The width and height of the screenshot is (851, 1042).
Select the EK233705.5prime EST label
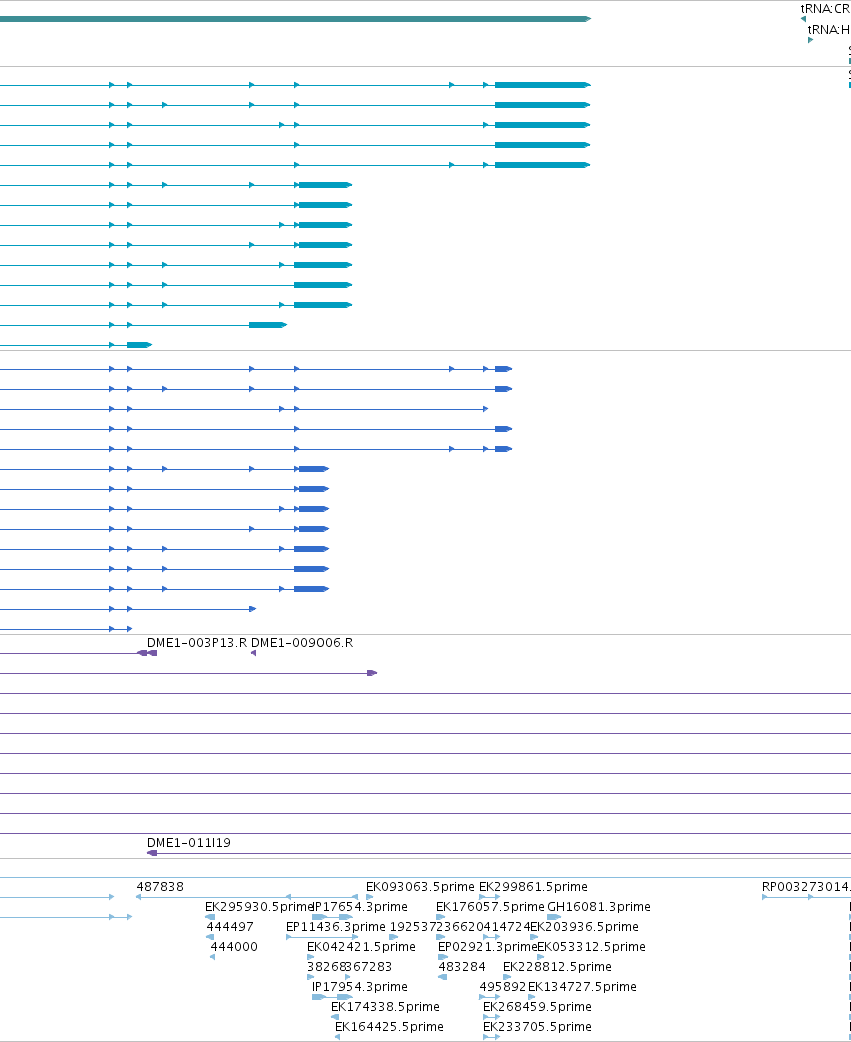[537, 1026]
